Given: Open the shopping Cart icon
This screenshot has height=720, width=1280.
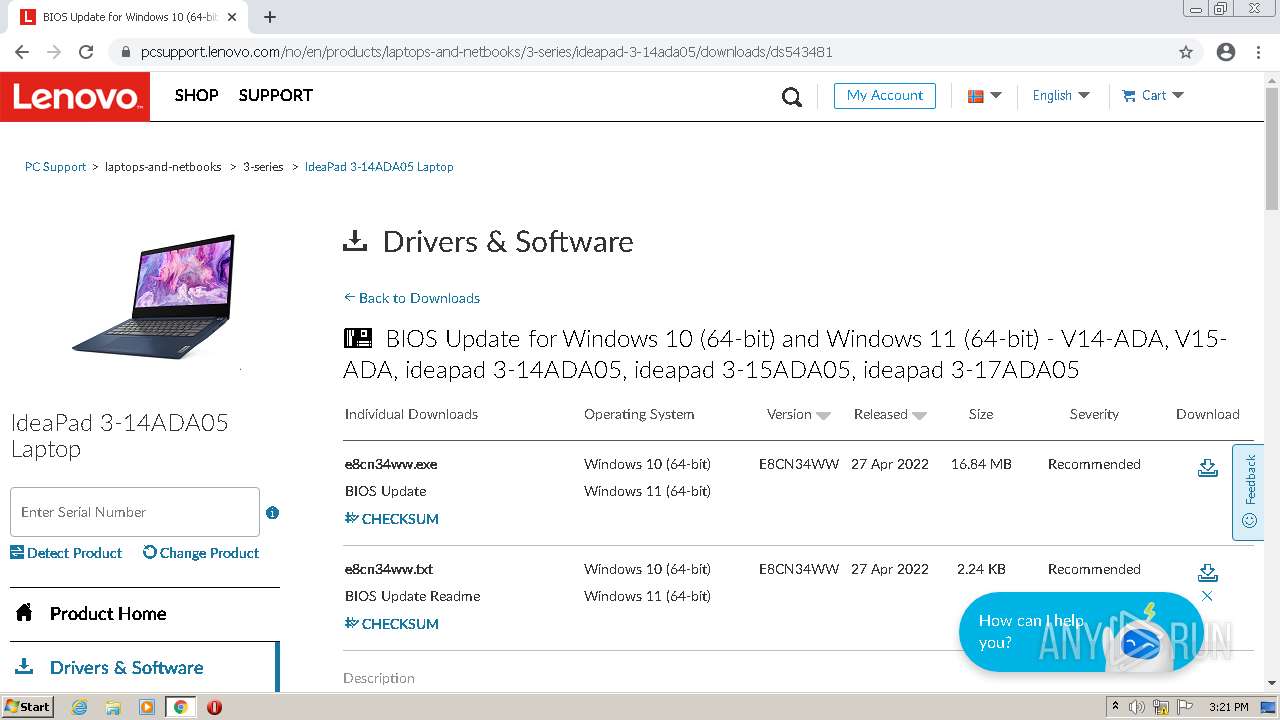Looking at the screenshot, I should pyautogui.click(x=1129, y=96).
